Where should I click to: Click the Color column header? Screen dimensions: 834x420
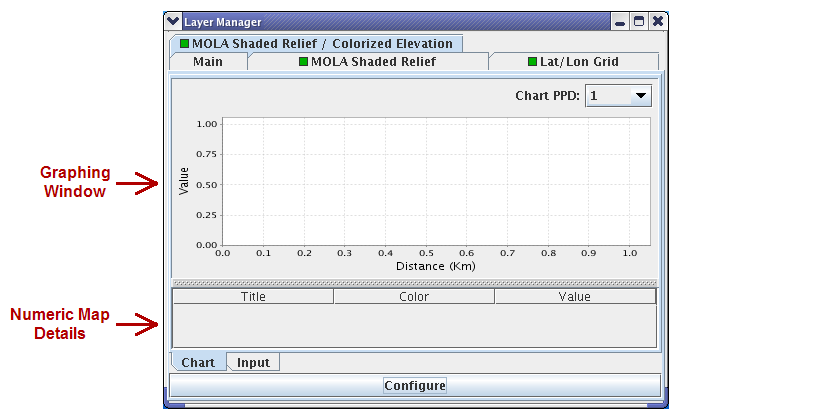(x=414, y=296)
